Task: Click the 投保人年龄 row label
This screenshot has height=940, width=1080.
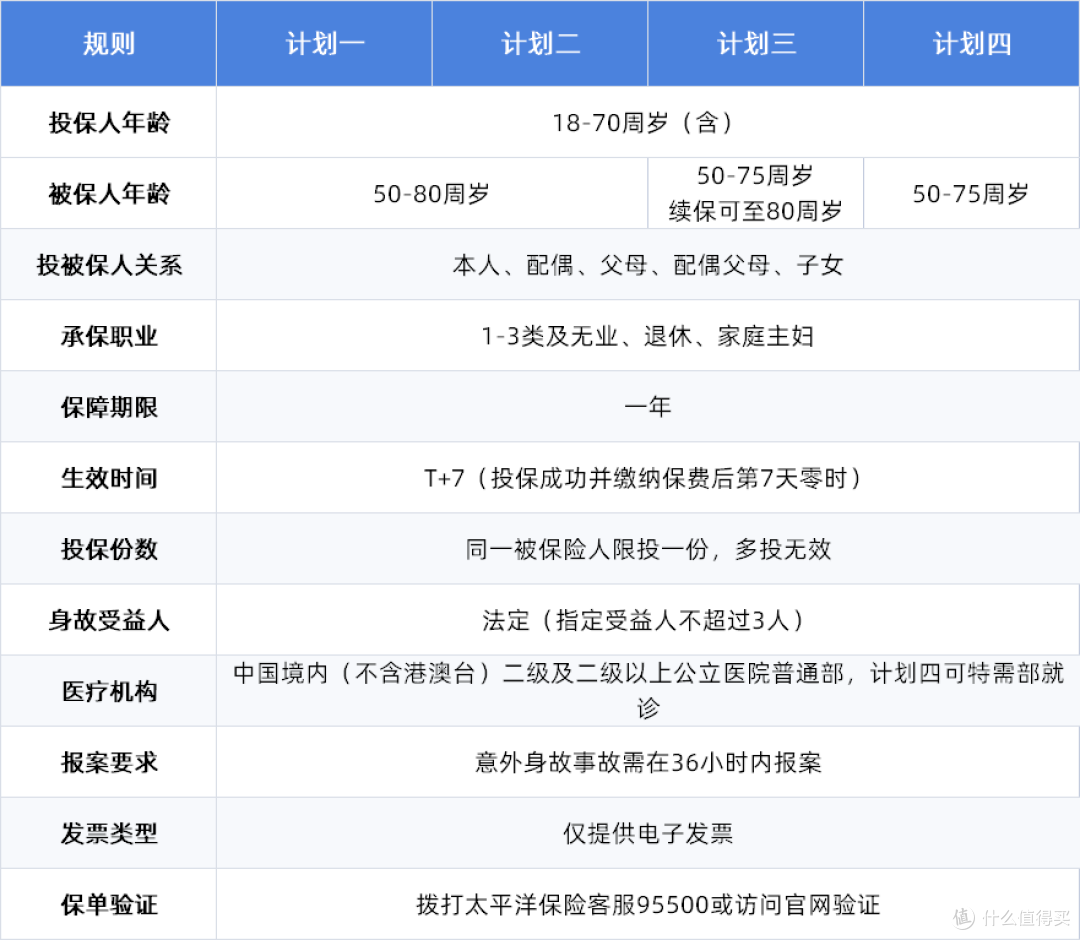Action: [109, 123]
